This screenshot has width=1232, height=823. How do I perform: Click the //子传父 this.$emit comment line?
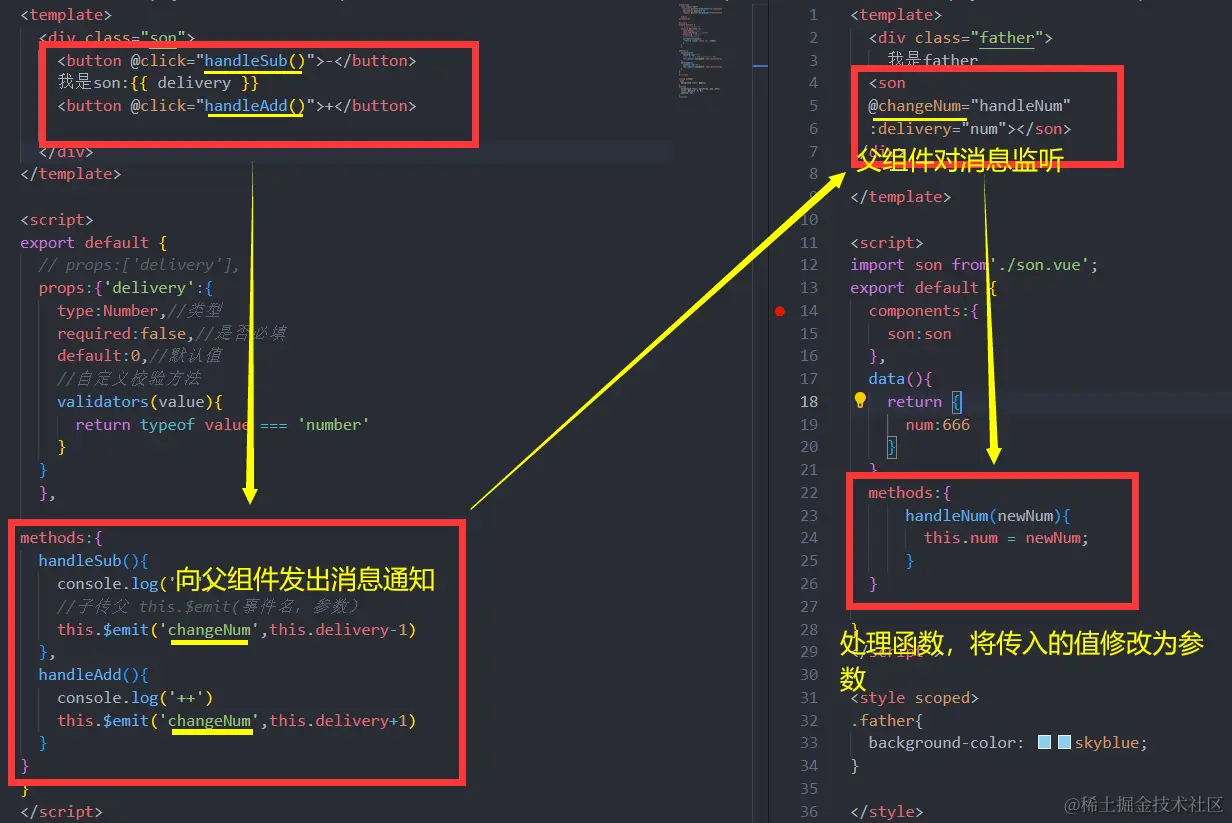(x=208, y=607)
